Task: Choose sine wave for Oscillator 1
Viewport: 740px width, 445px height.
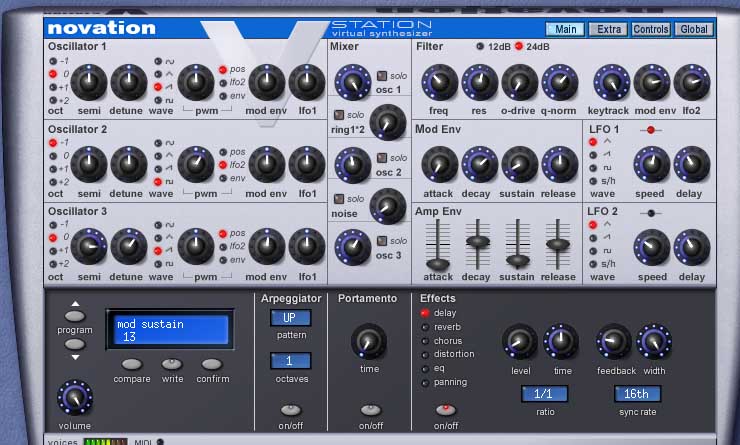Action: point(158,61)
